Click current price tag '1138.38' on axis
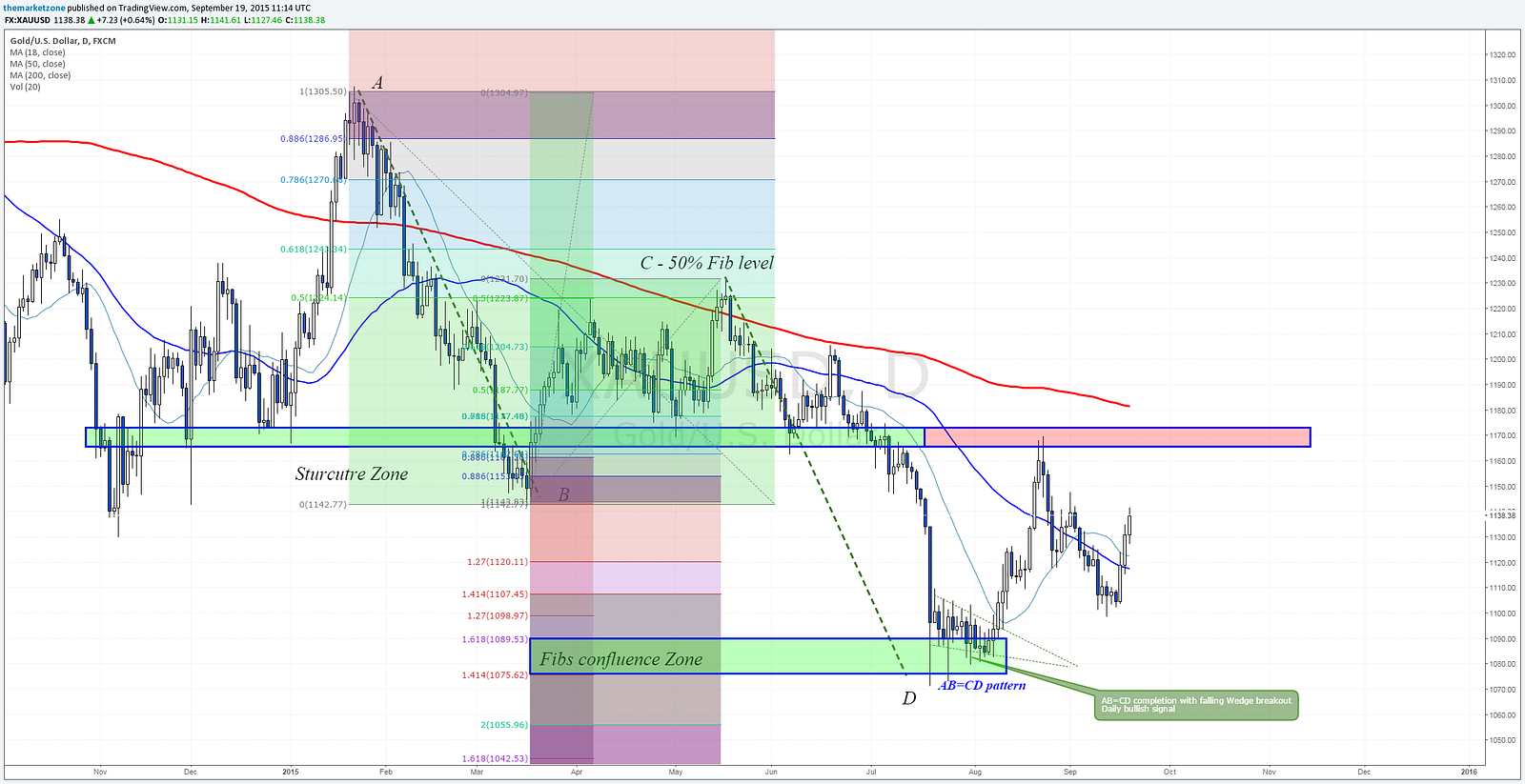 1501,515
